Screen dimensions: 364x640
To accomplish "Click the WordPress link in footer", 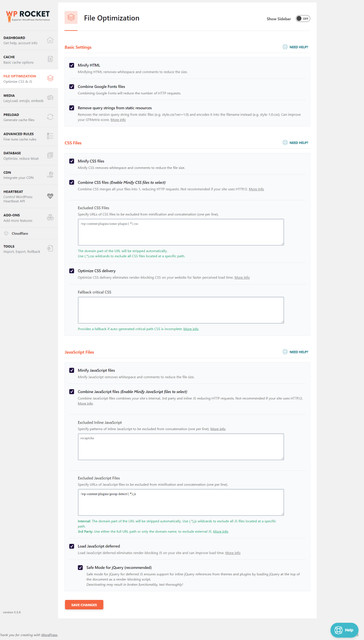I will click(x=49, y=635).
